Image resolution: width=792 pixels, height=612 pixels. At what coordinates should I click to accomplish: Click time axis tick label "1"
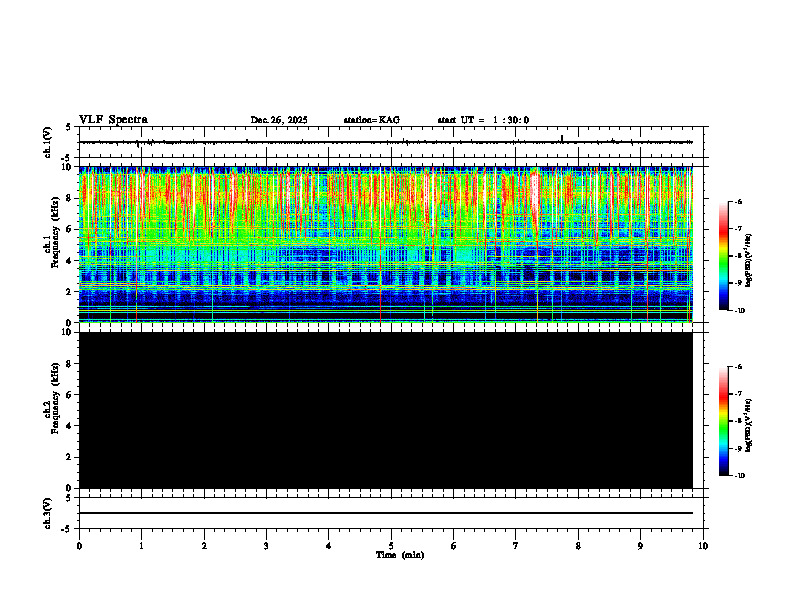tap(141, 546)
